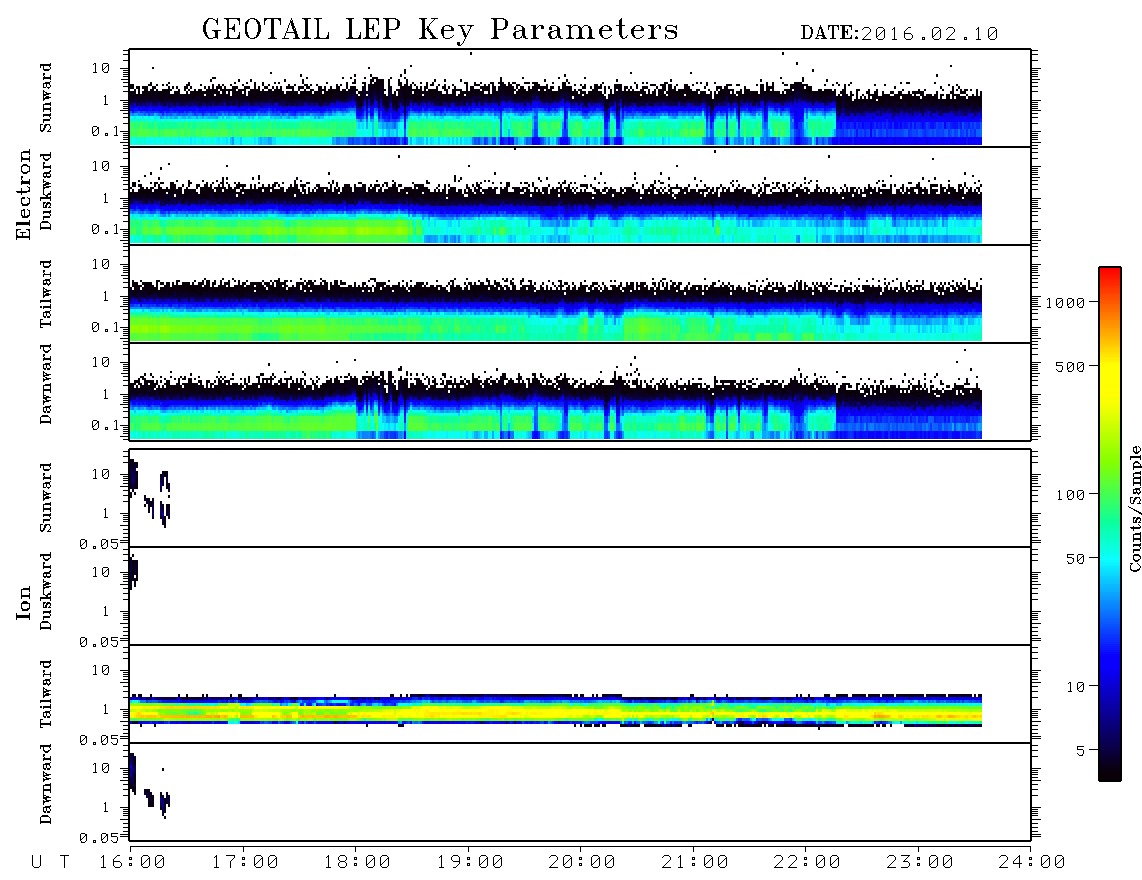Image resolution: width=1142 pixels, height=880 pixels.
Task: Click the "0.05" tick of Ion Sunward panel
Action: [99, 543]
